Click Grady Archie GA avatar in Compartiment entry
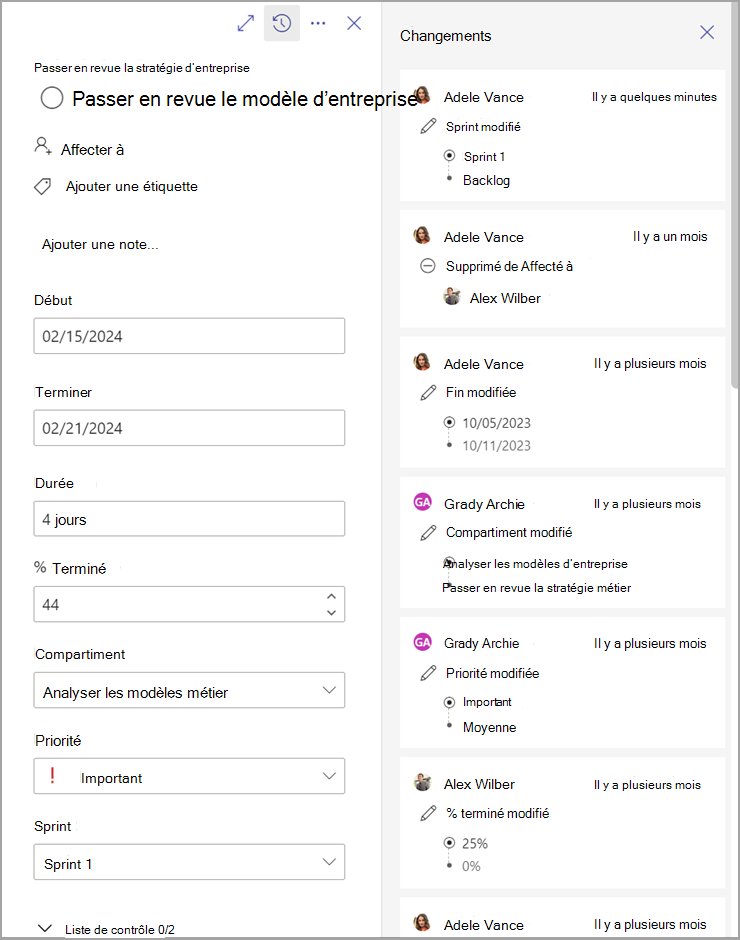740x940 pixels. (423, 502)
